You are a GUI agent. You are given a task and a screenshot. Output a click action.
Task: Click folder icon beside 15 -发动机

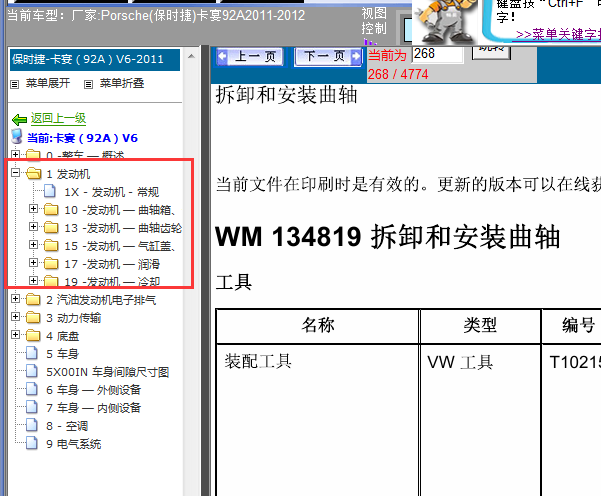[x=51, y=245]
